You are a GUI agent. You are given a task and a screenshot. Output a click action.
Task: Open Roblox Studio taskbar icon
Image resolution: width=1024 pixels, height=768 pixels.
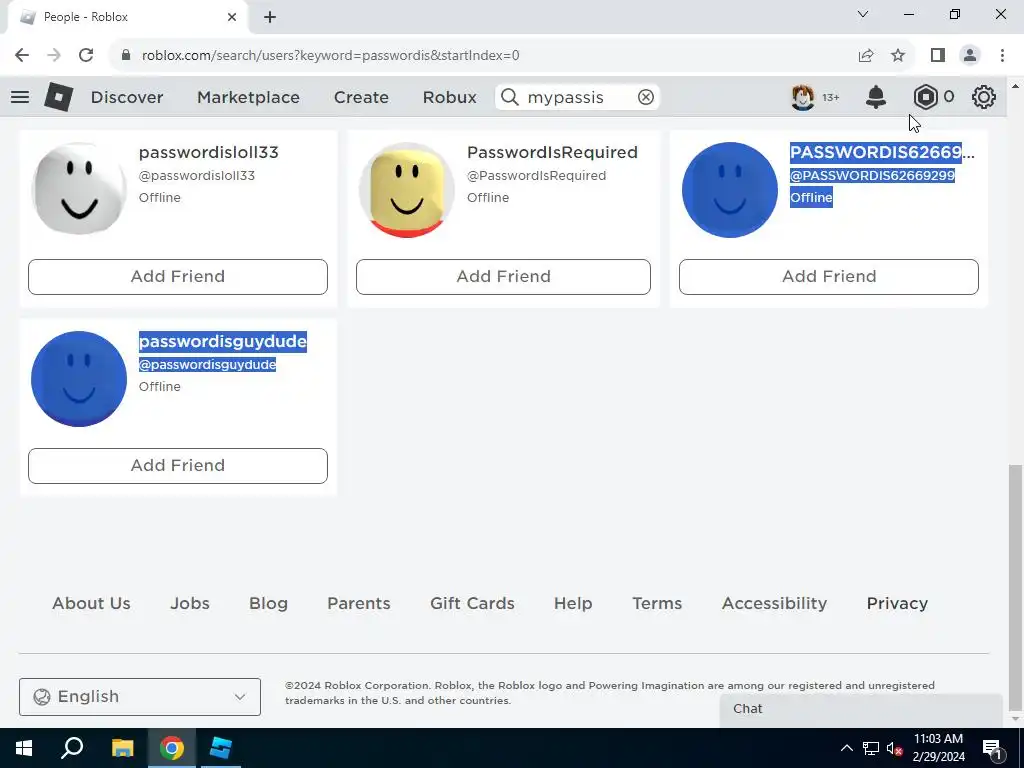pyautogui.click(x=221, y=748)
